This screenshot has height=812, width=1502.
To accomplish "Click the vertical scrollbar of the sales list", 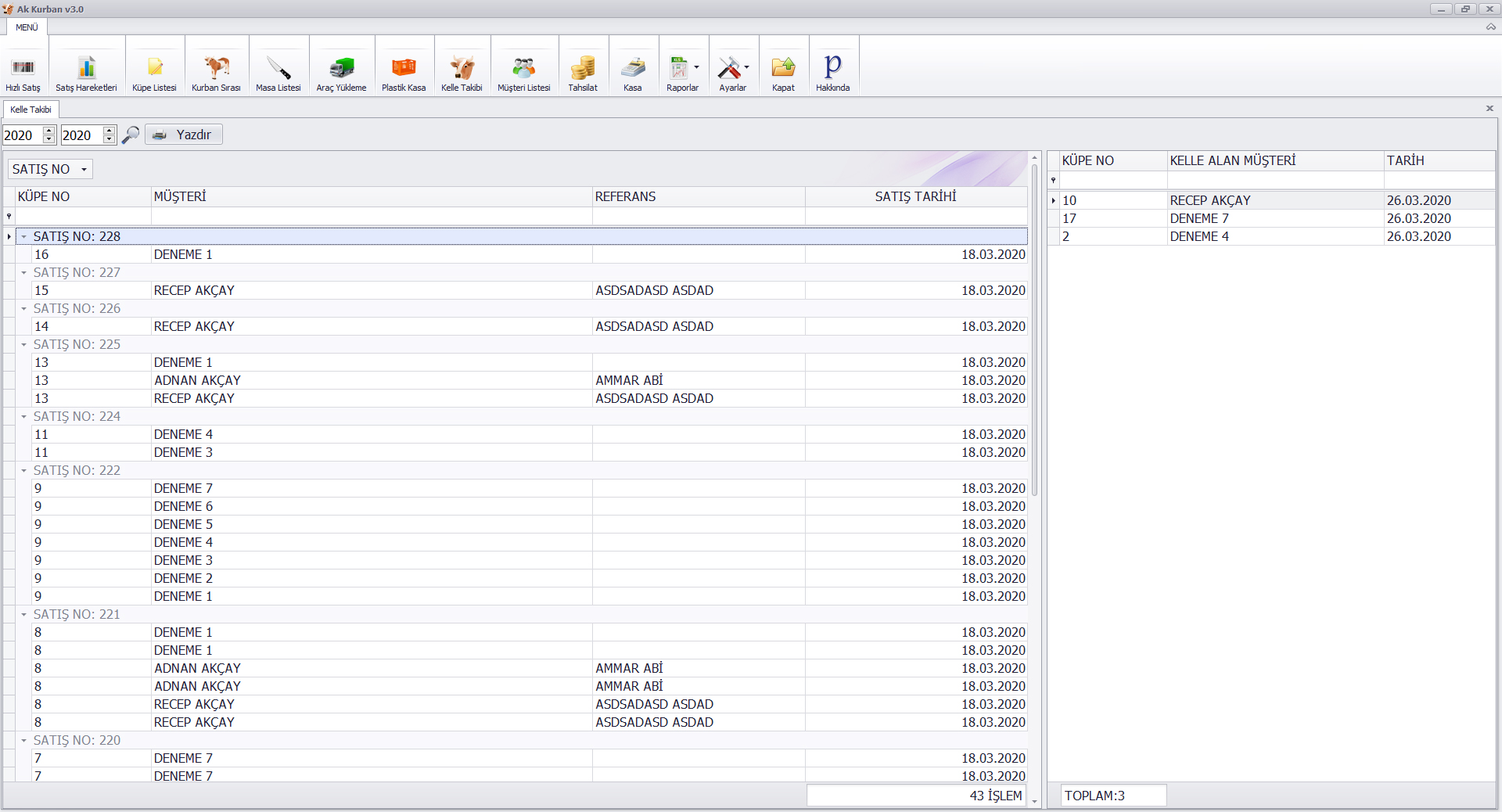I will pos(1034,329).
